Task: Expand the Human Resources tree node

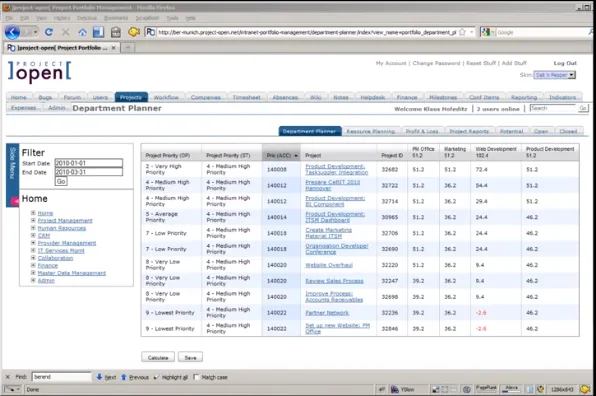Action: pyautogui.click(x=33, y=228)
